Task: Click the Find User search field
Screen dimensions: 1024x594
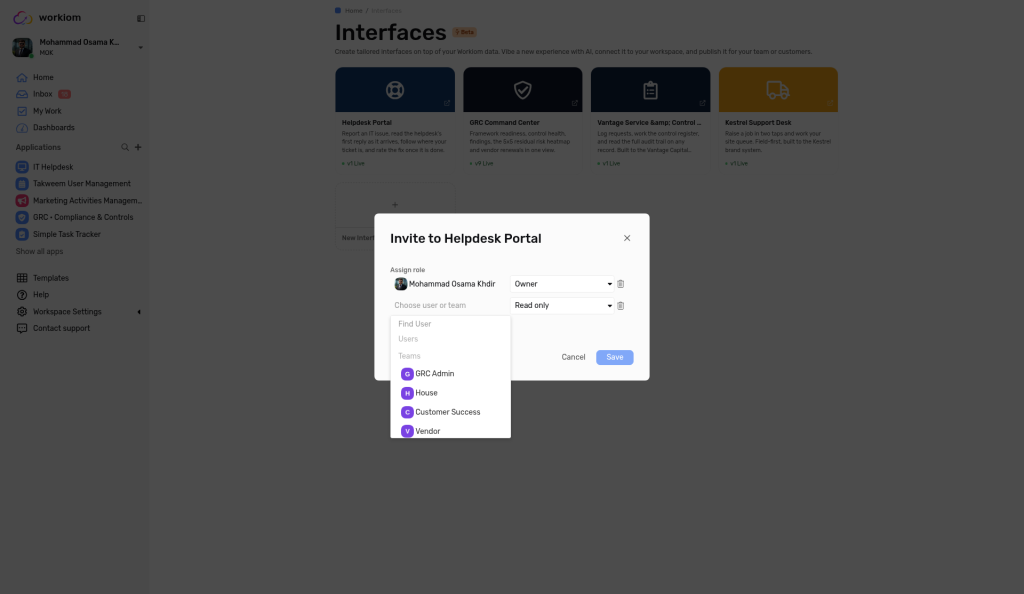Action: tap(450, 324)
